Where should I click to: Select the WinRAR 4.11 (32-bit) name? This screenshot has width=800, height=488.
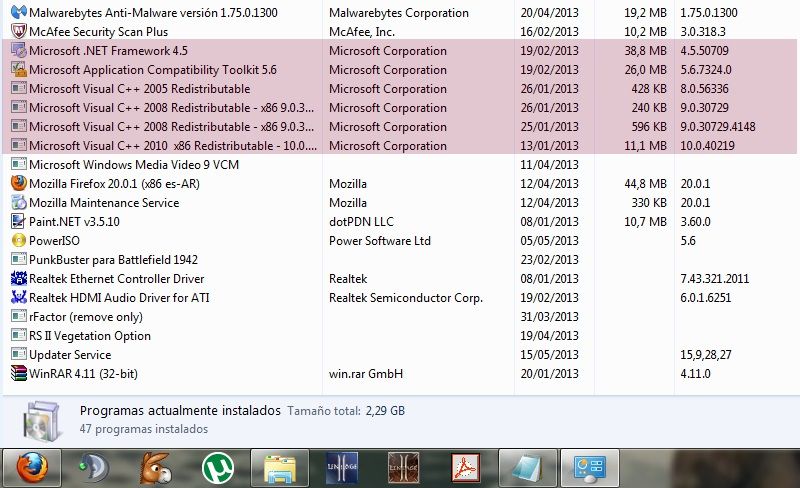pos(83,374)
